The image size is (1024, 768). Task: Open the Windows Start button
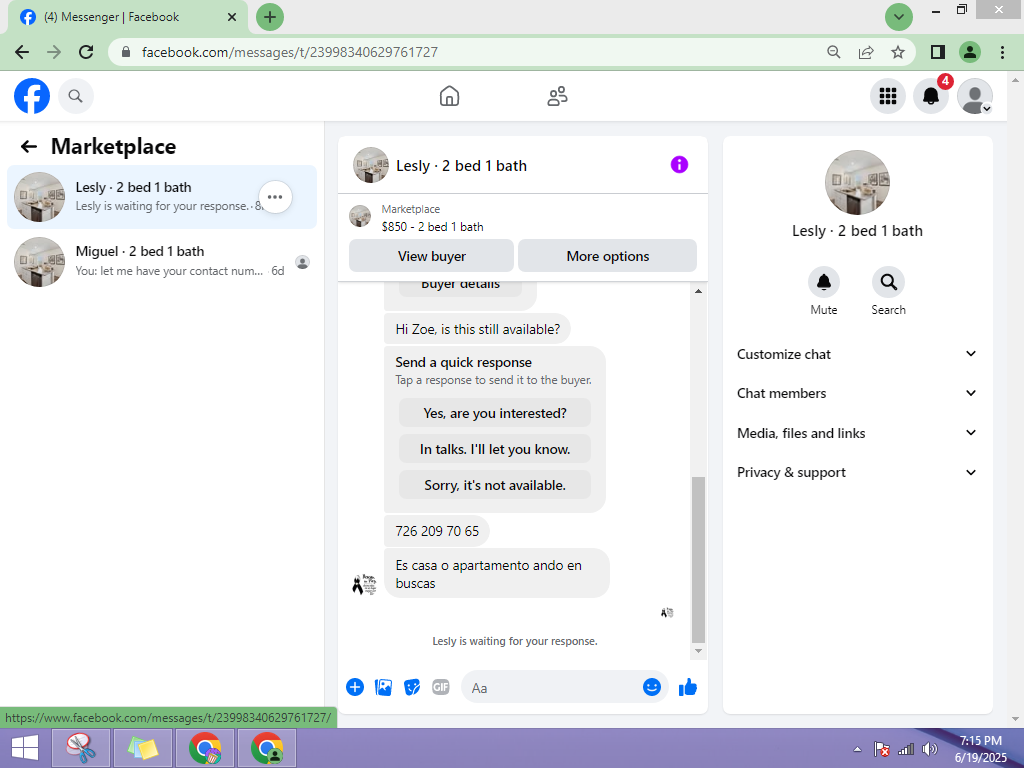[25, 748]
